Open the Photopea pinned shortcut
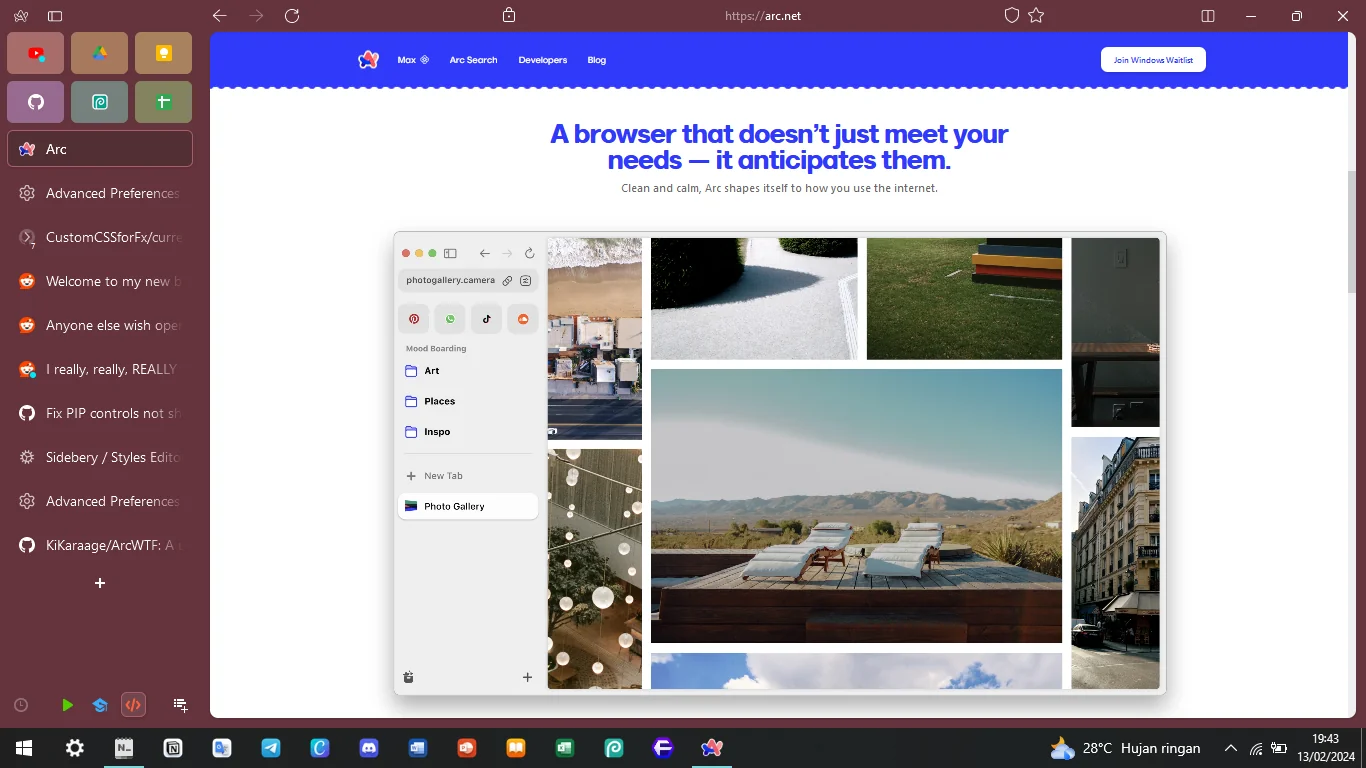This screenshot has width=1366, height=768. [99, 101]
